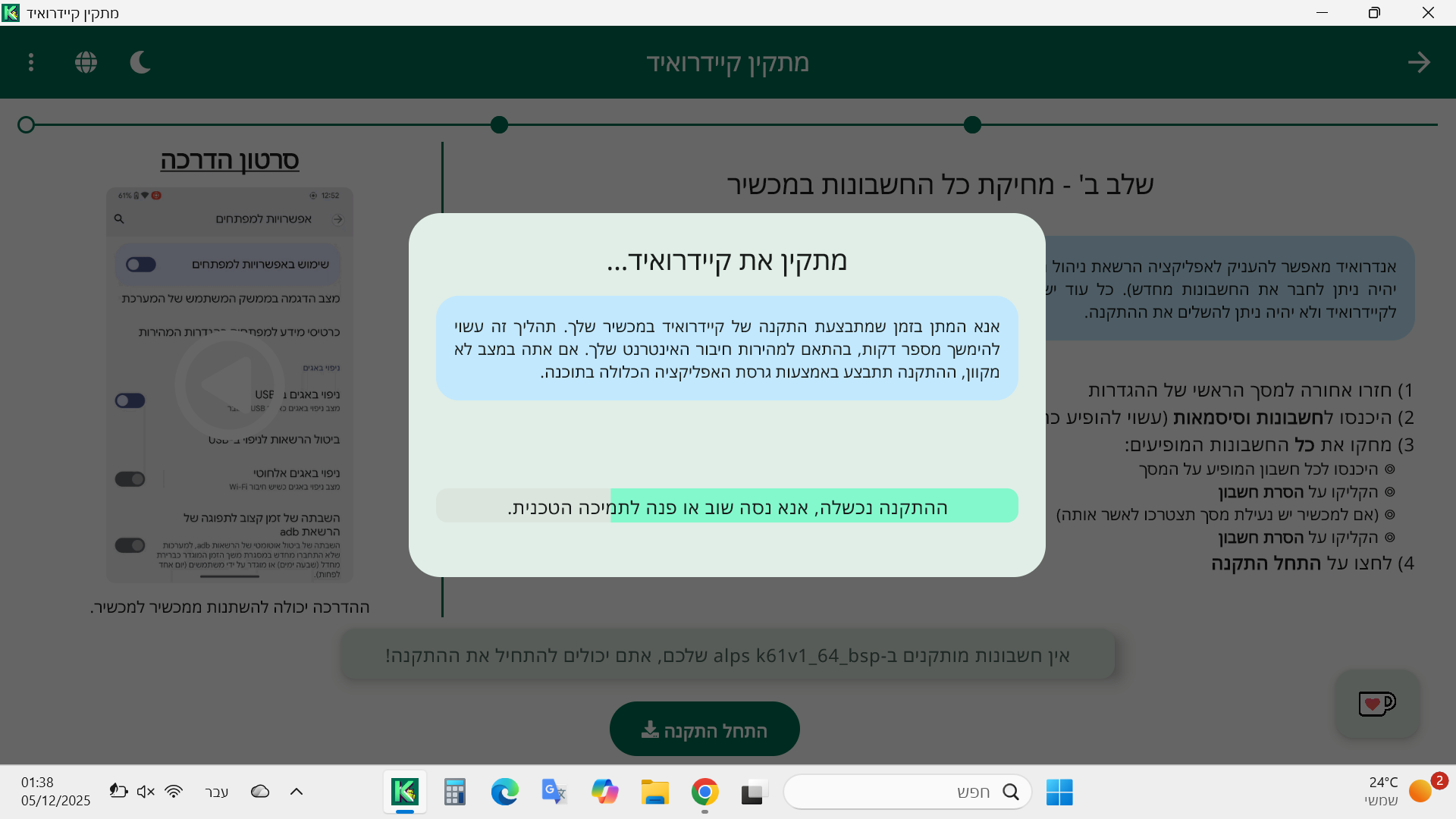Open the three-dot overflow menu
The width and height of the screenshot is (1456, 819).
click(x=31, y=62)
